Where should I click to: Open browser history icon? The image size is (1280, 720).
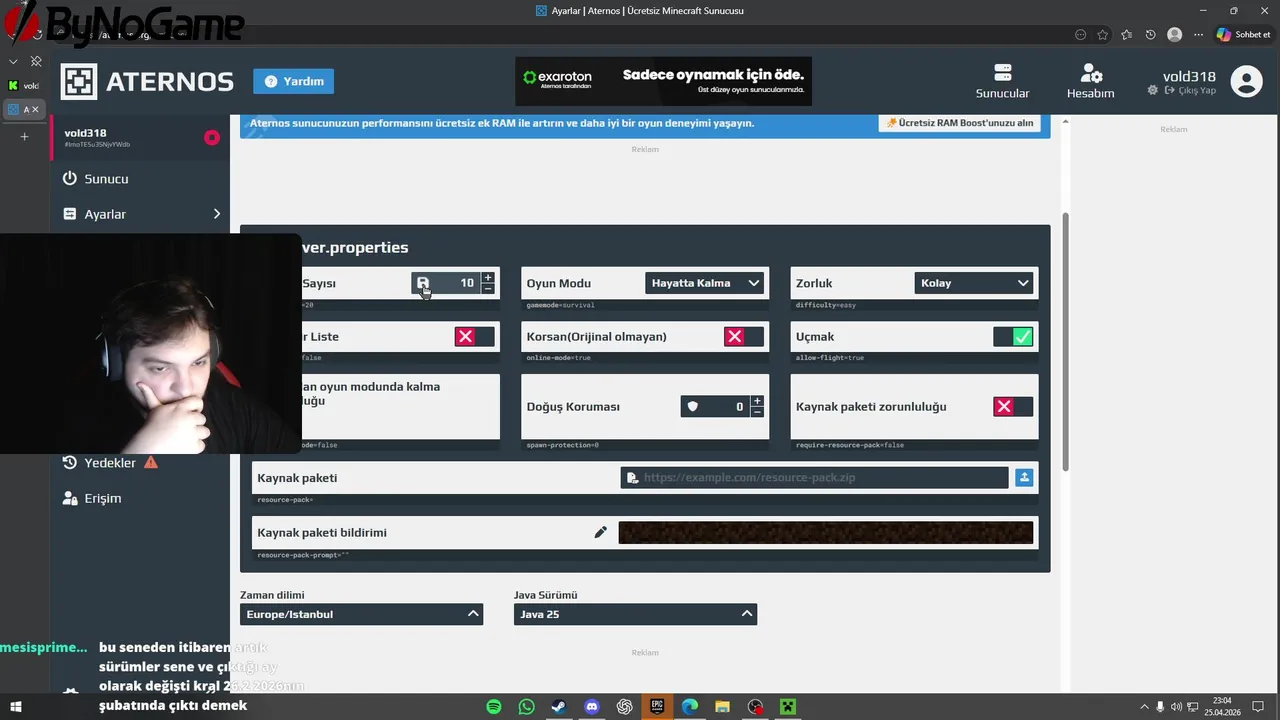coord(1151,35)
